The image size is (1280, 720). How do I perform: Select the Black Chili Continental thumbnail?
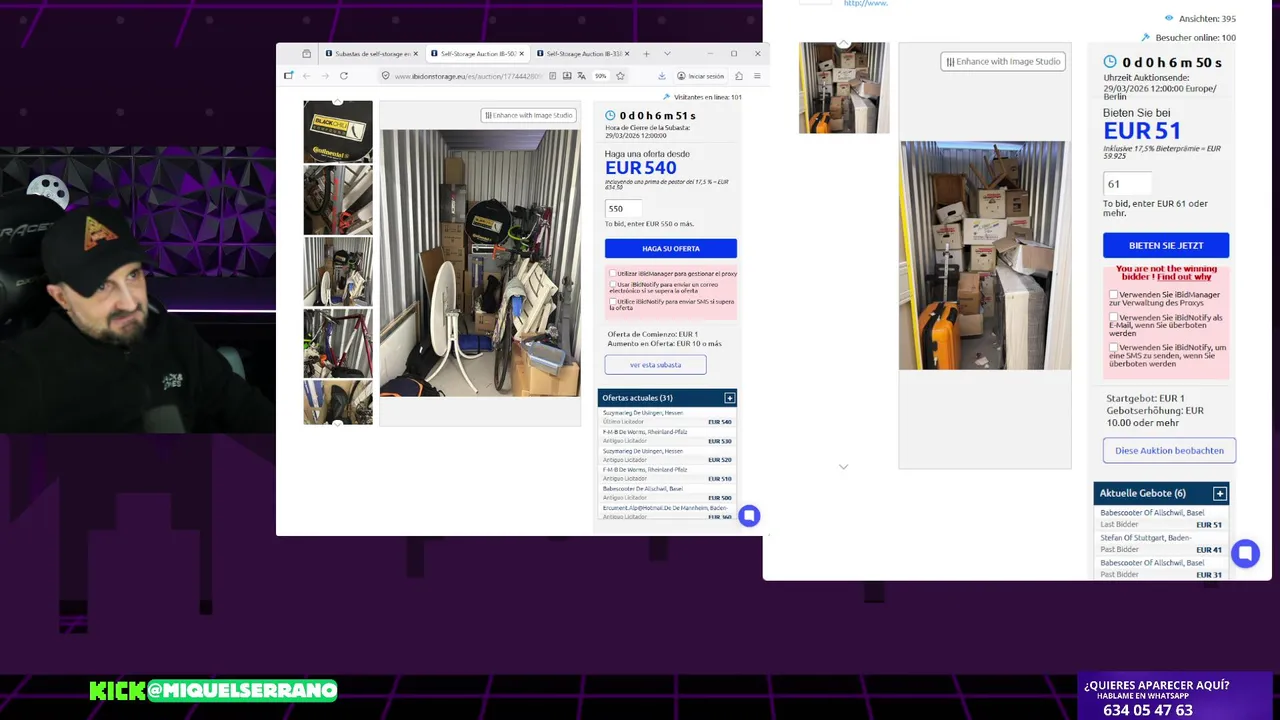pyautogui.click(x=338, y=131)
